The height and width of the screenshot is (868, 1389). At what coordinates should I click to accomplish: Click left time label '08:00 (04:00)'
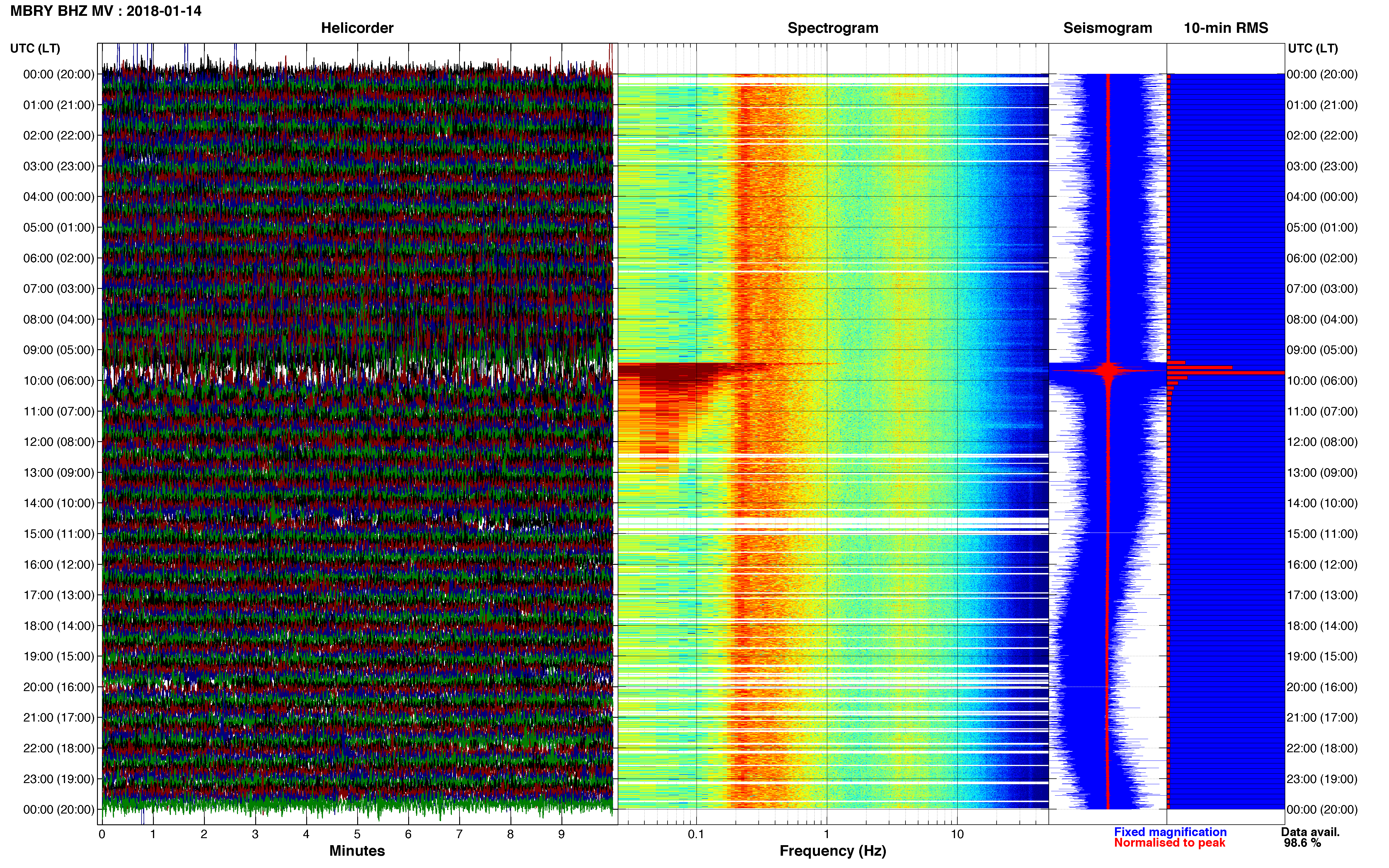(59, 319)
